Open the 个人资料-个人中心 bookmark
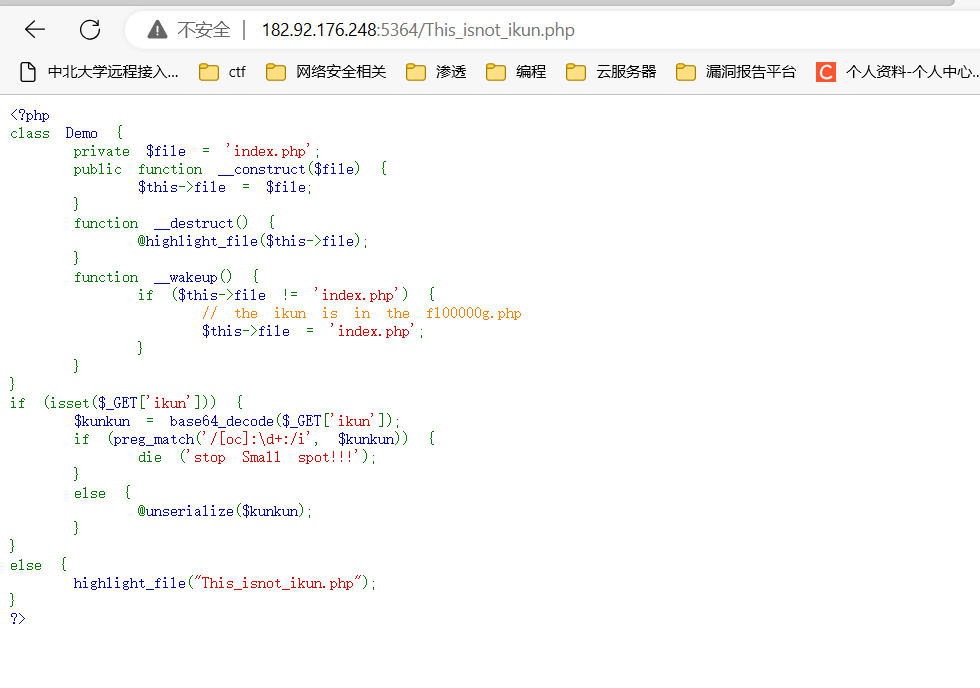 (897, 72)
